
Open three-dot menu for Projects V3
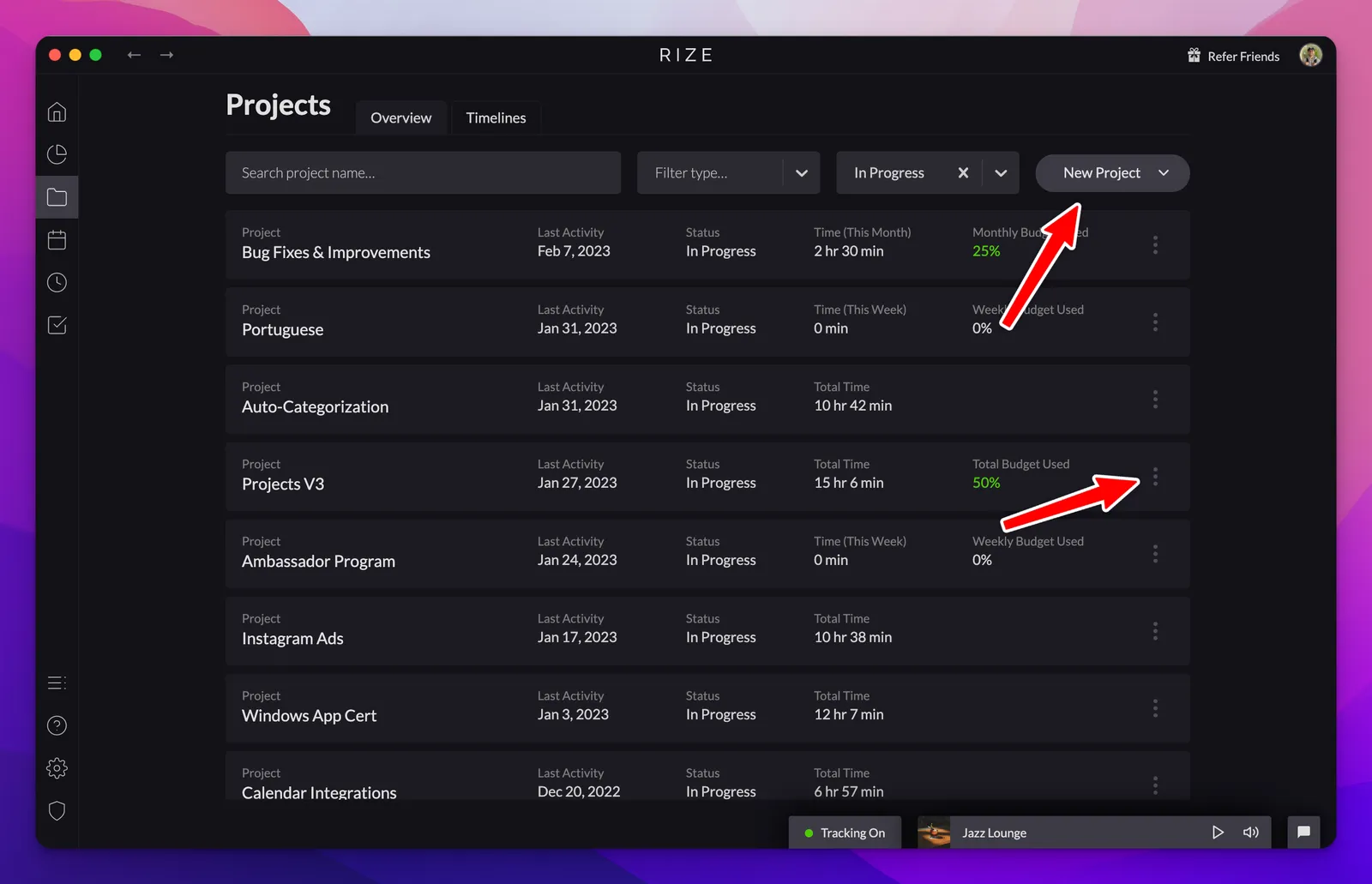pos(1155,477)
